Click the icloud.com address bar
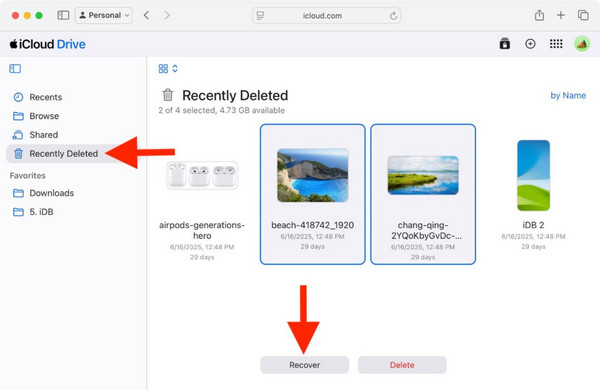The image size is (600, 390). [x=326, y=16]
